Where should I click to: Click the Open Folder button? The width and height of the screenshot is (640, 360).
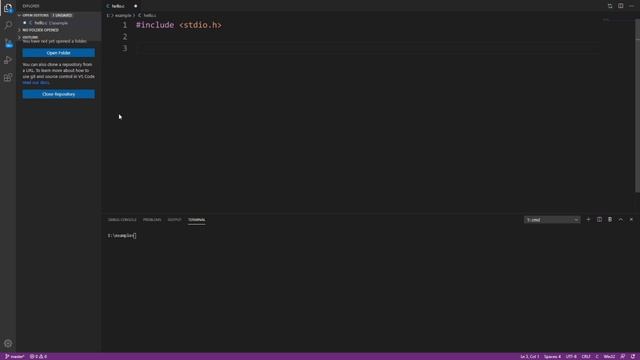59,53
